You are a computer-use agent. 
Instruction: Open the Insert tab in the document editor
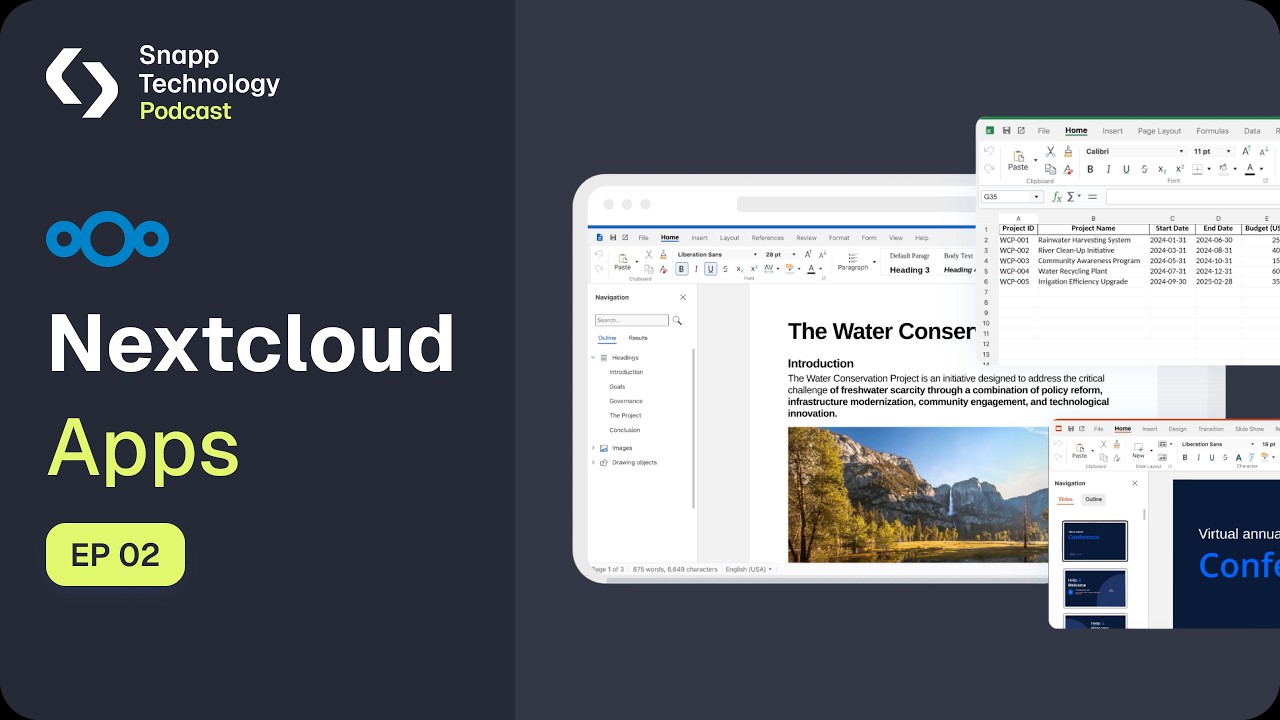pyautogui.click(x=699, y=238)
